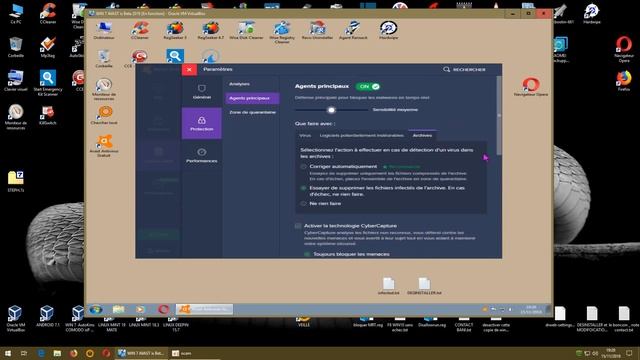
Task: Choose the Ne rien faire option
Action: coord(303,204)
